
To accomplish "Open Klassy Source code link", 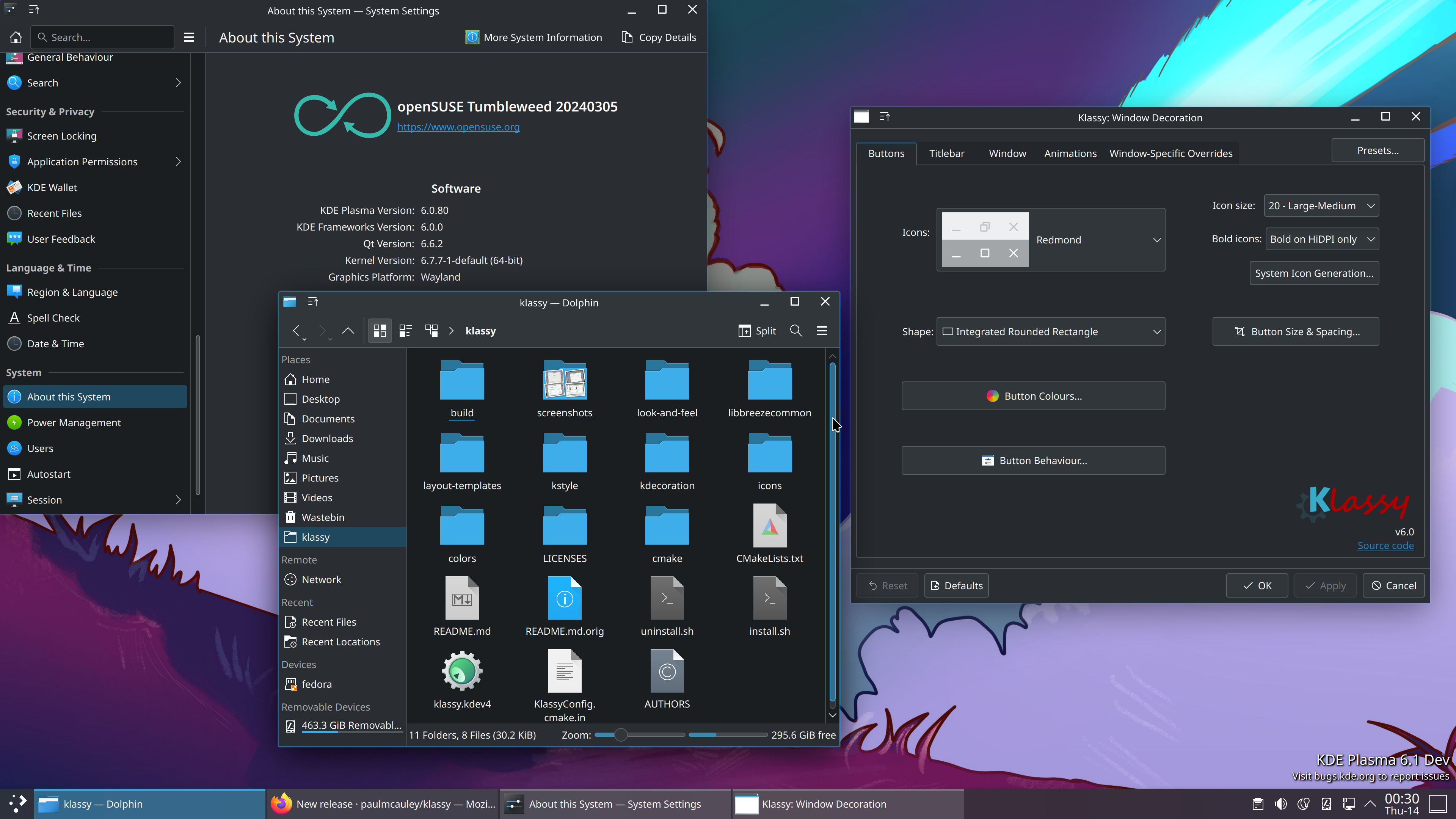I will (x=1385, y=546).
